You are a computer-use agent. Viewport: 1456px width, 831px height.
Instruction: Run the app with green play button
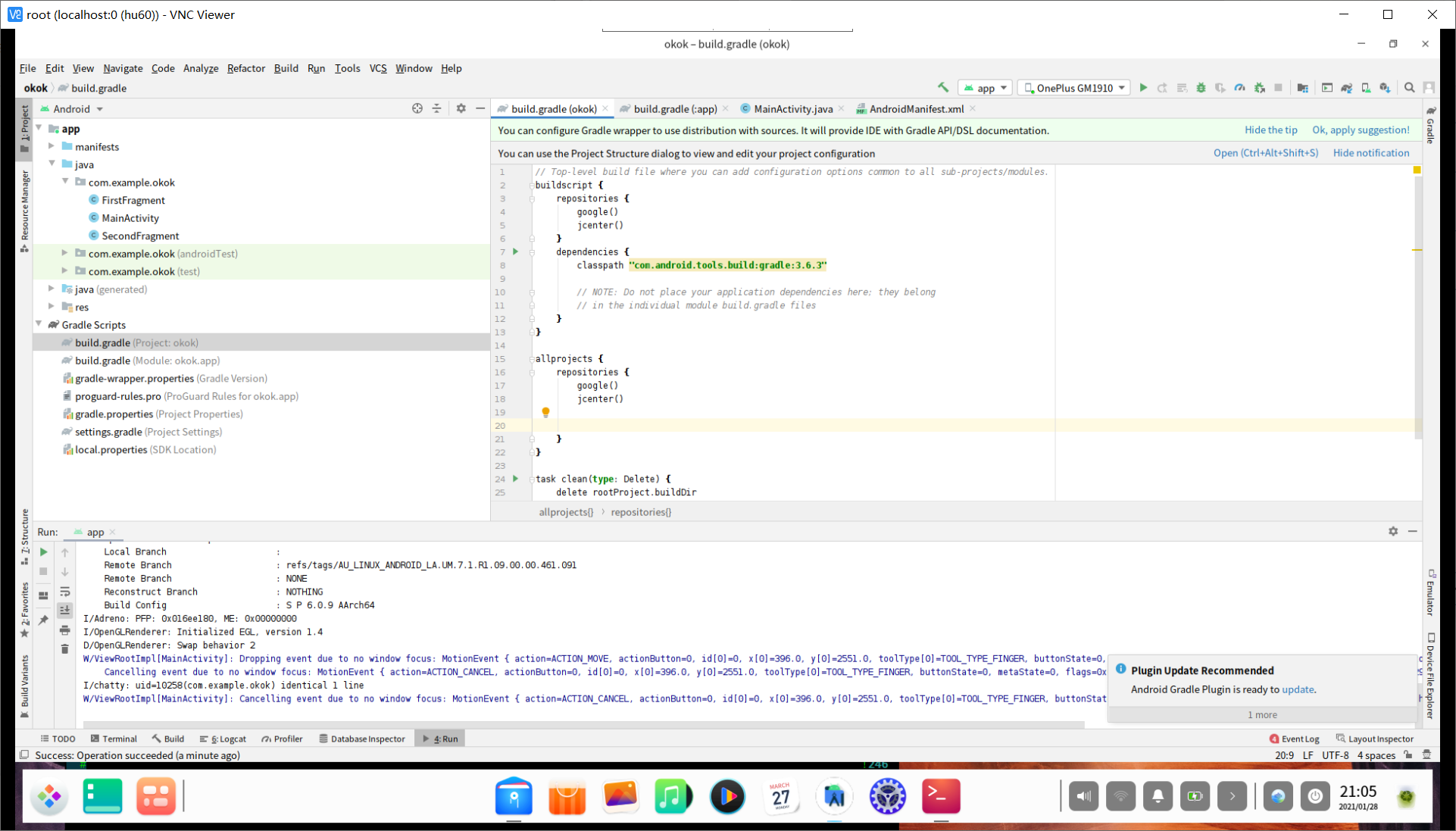click(x=1143, y=88)
